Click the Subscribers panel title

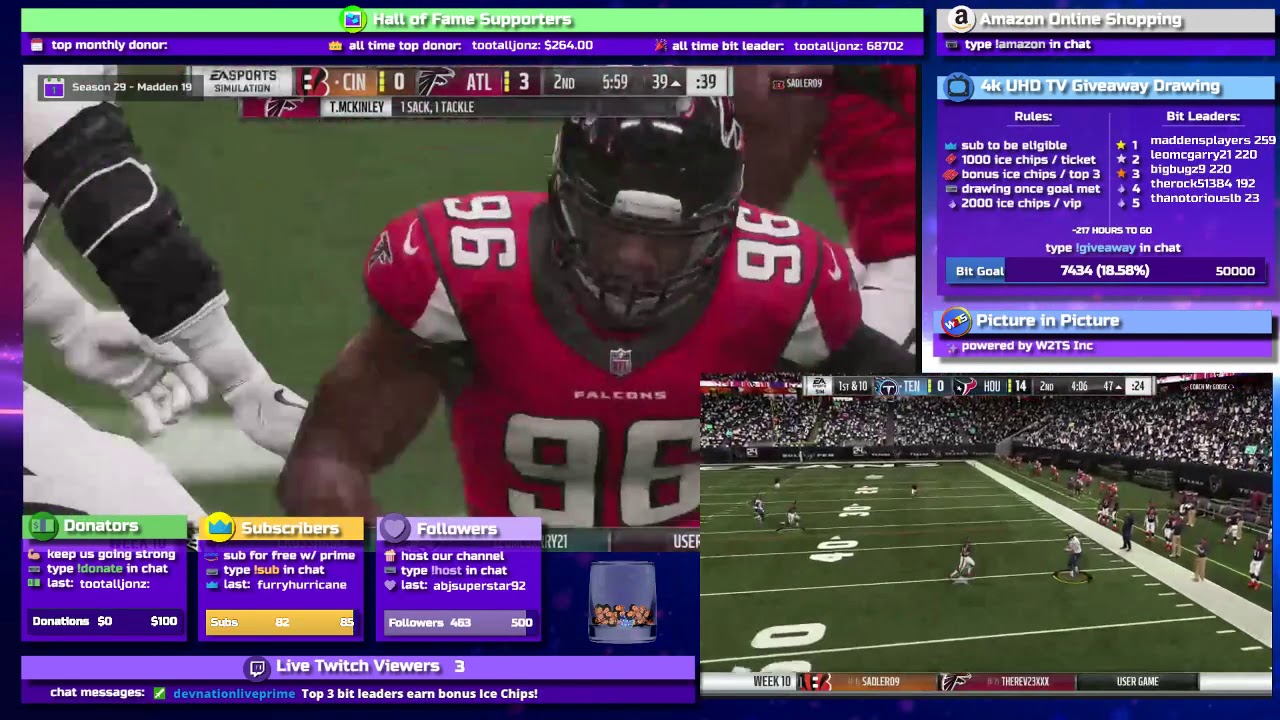tap(290, 528)
